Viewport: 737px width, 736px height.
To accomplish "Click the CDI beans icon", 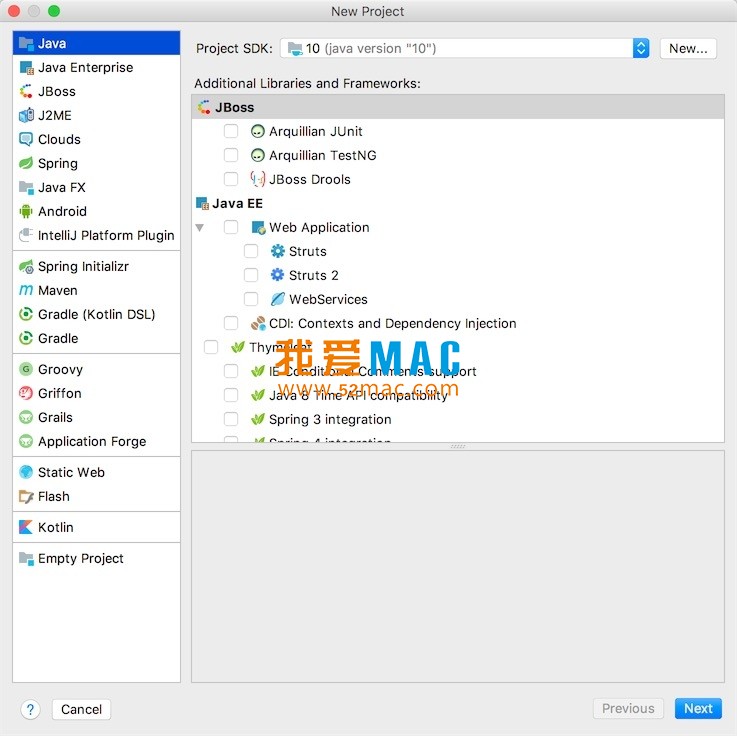I will point(258,323).
